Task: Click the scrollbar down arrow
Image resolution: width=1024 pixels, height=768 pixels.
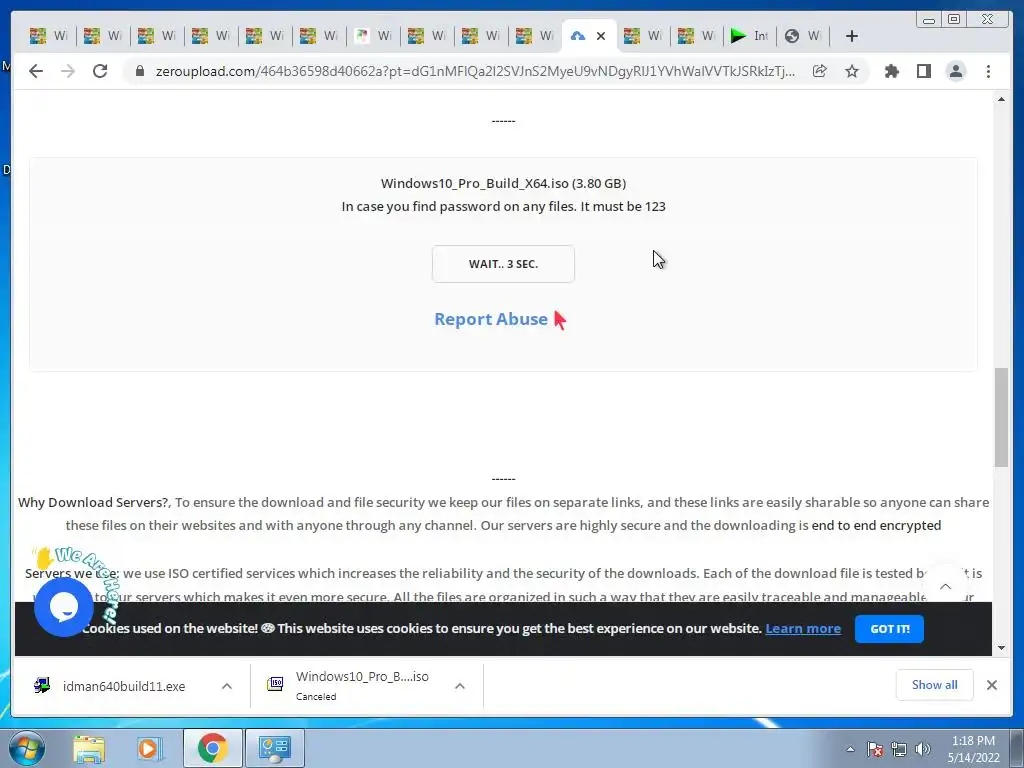Action: (1001, 648)
